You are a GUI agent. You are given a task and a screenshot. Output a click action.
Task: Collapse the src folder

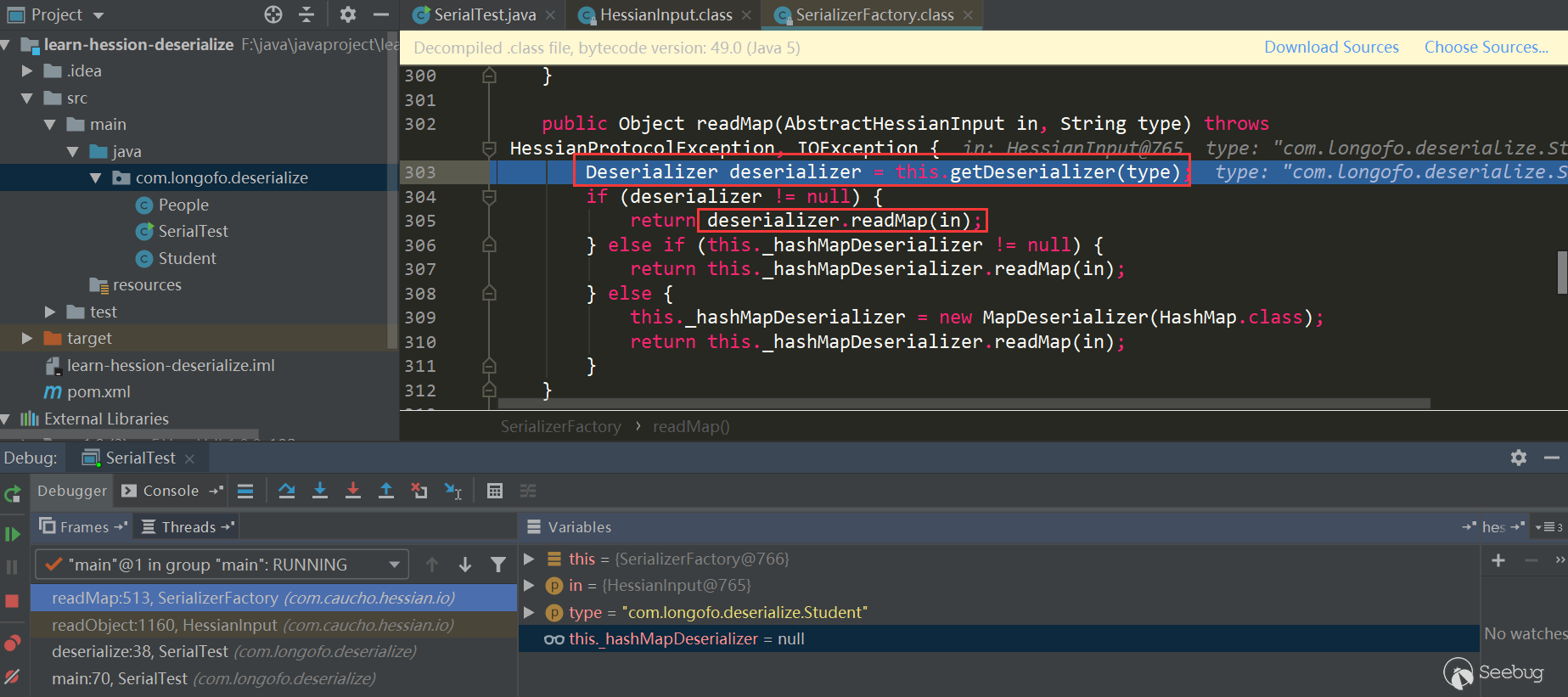pos(27,98)
